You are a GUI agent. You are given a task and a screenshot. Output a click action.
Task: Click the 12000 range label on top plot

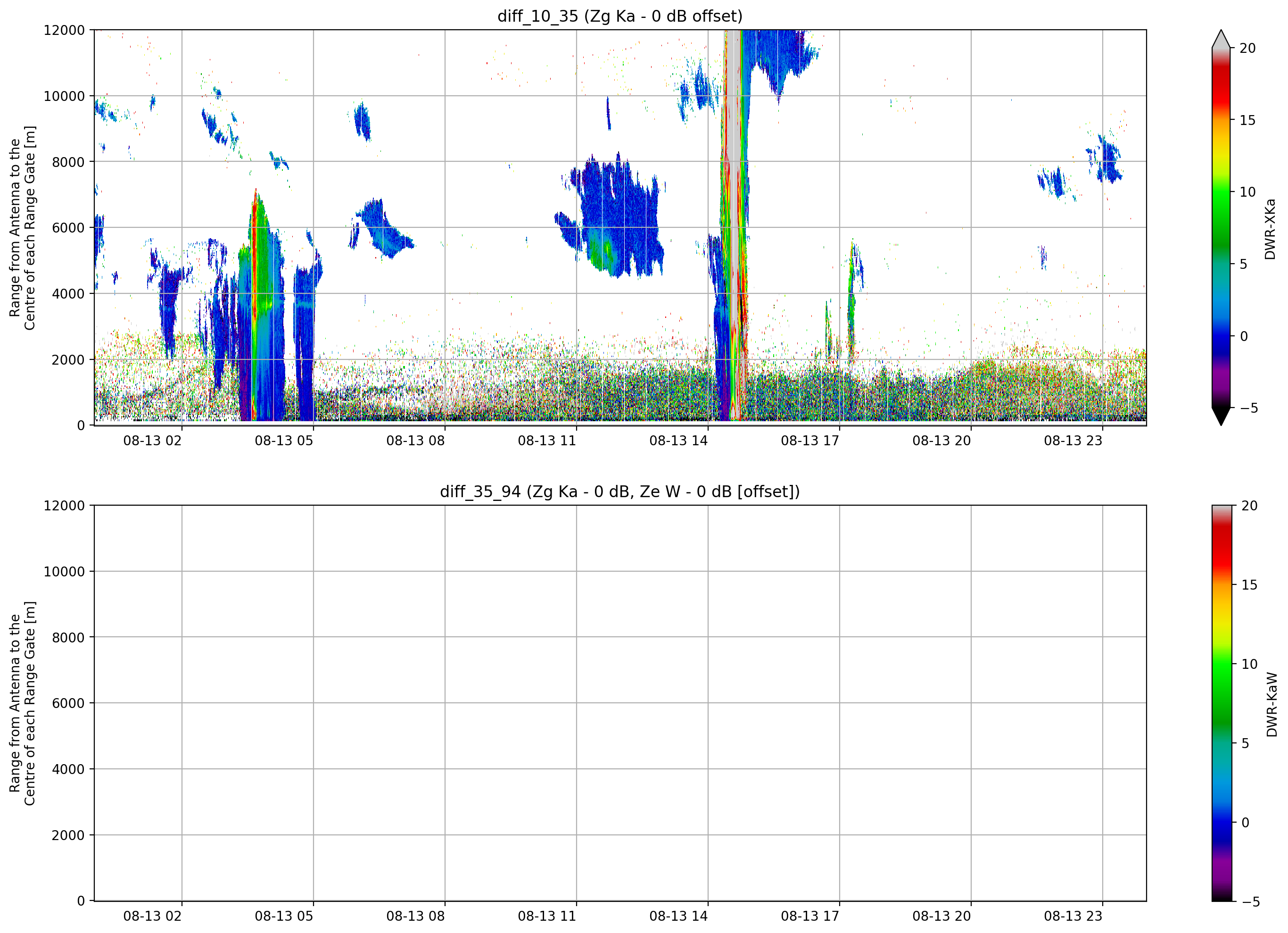64,30
